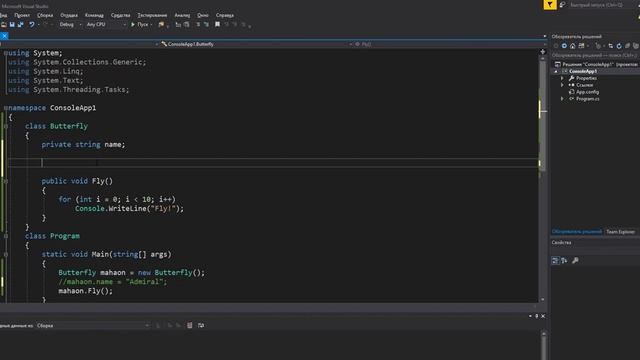Viewport: 640px width, 360px height.
Task: Click the Clear All icon in Output panel
Action: click(189, 325)
